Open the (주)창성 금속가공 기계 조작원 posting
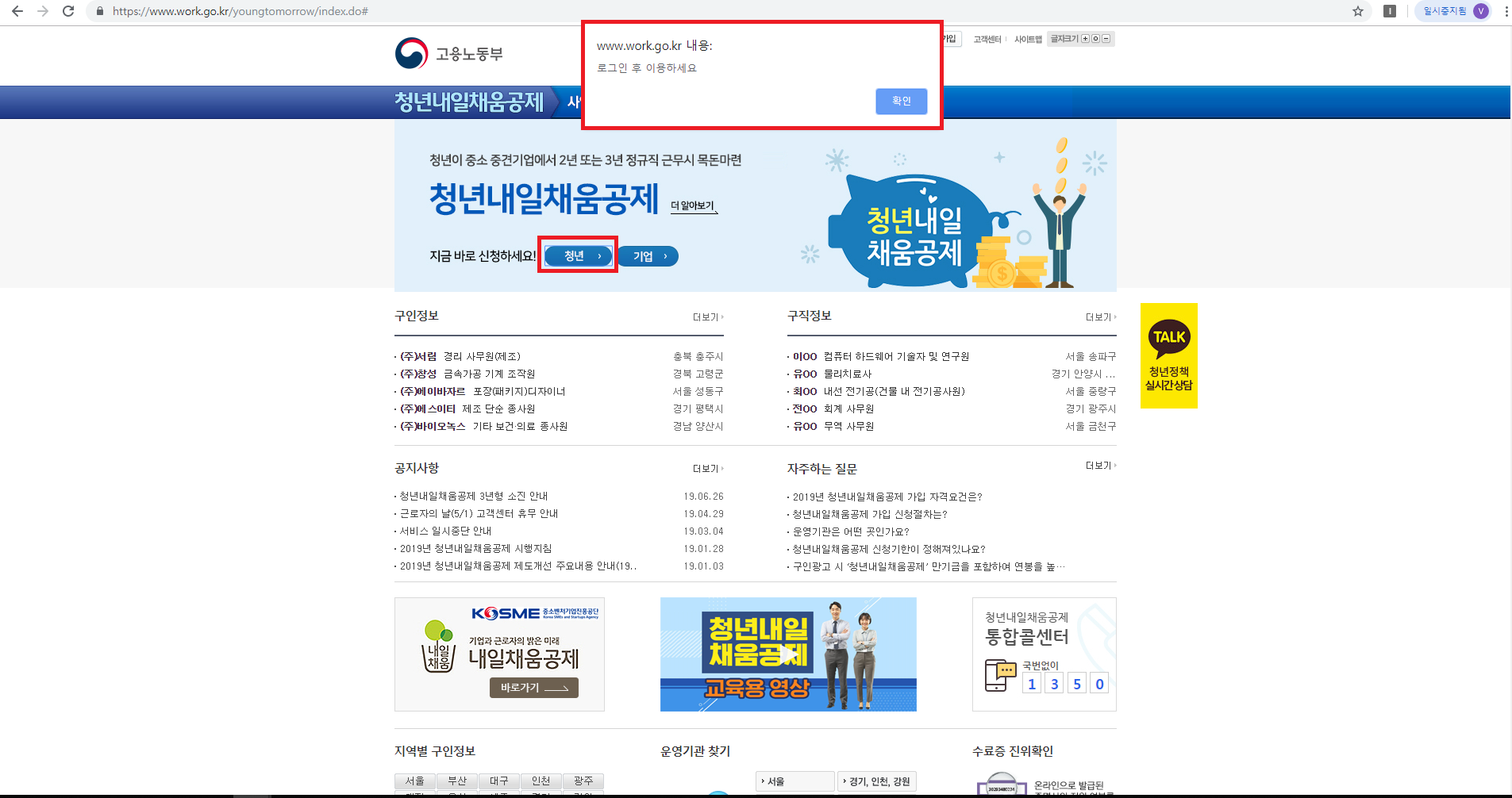The image size is (1512, 798). [467, 374]
